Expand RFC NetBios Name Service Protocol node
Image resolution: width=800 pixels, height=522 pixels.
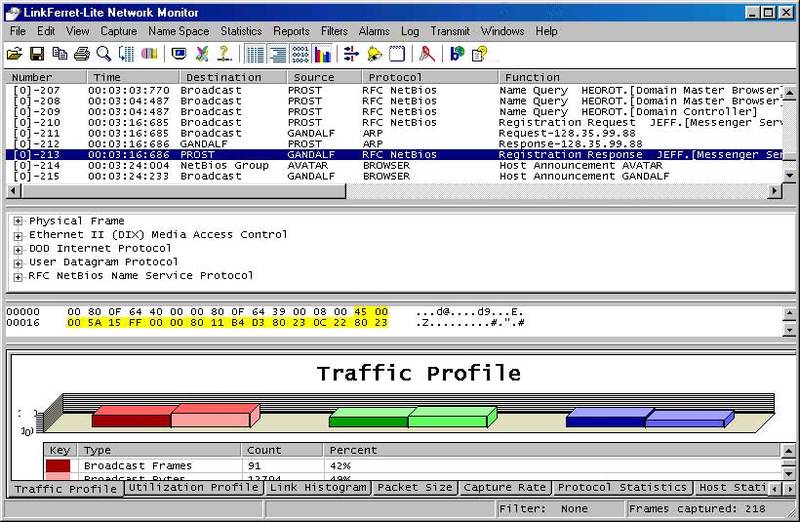tap(18, 277)
